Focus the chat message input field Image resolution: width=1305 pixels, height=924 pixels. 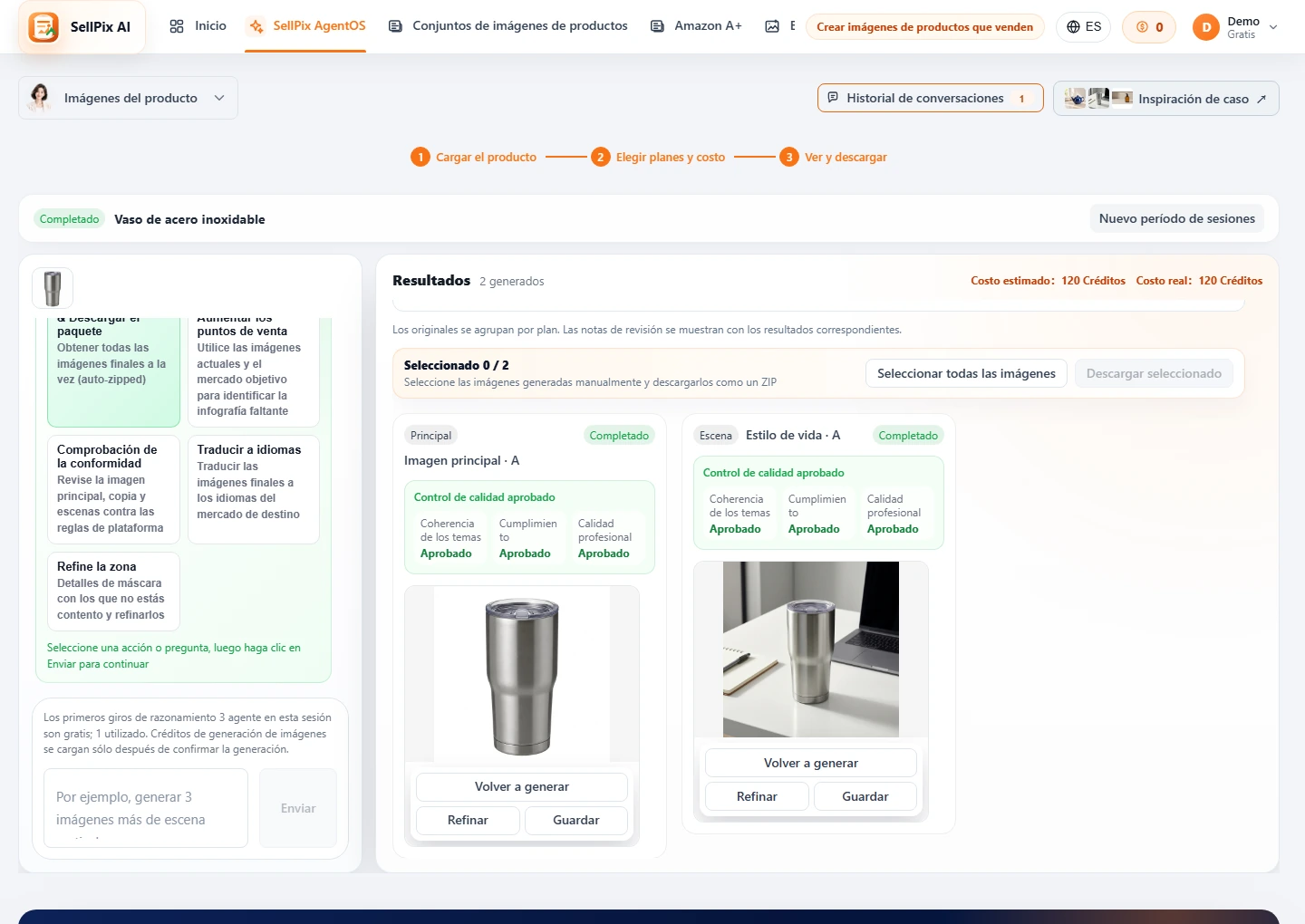coord(146,808)
